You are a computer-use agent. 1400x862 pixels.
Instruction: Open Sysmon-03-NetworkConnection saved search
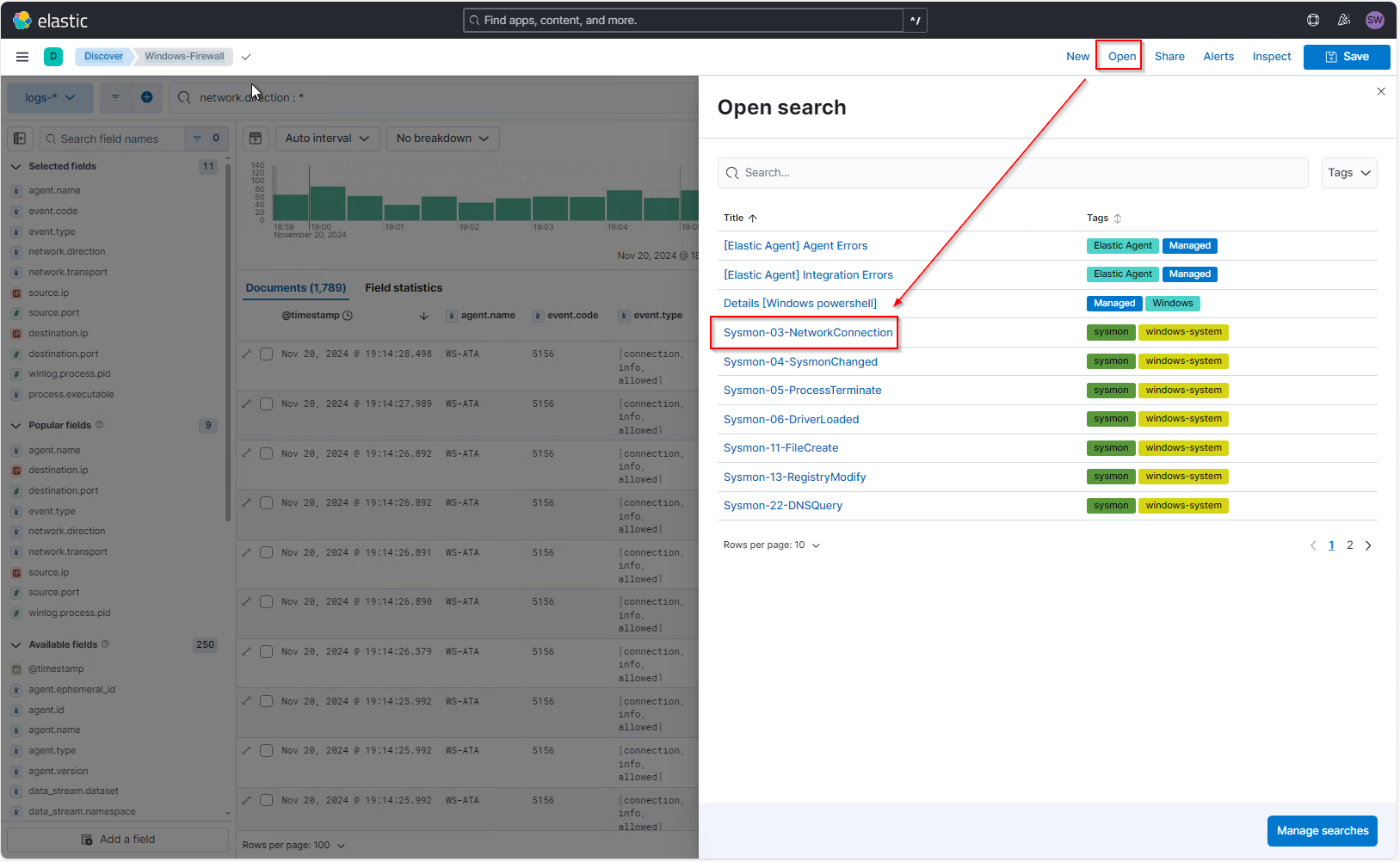point(808,333)
